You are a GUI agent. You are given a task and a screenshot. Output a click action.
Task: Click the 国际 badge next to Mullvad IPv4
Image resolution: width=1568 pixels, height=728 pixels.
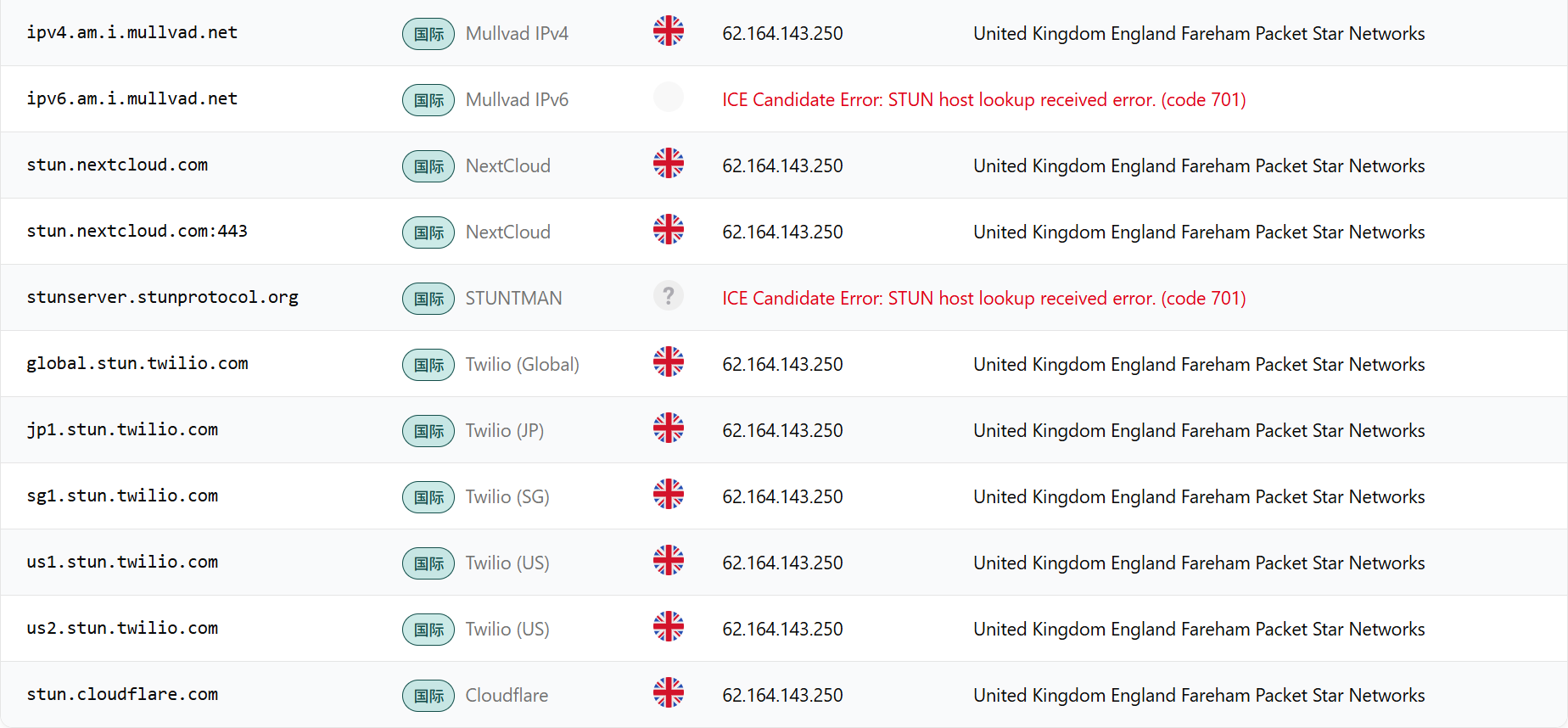point(428,34)
